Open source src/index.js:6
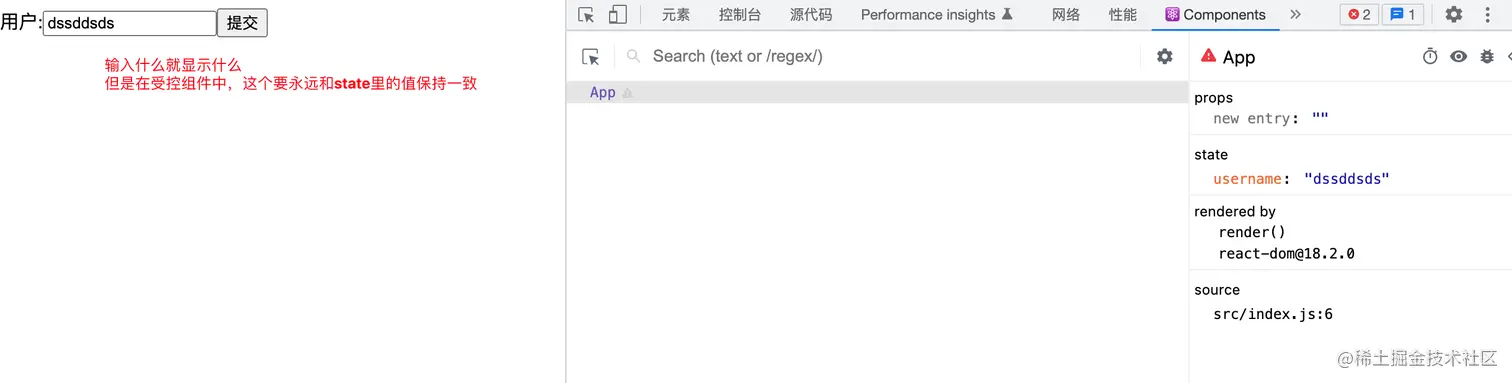Image resolution: width=1512 pixels, height=383 pixels. [x=1273, y=314]
